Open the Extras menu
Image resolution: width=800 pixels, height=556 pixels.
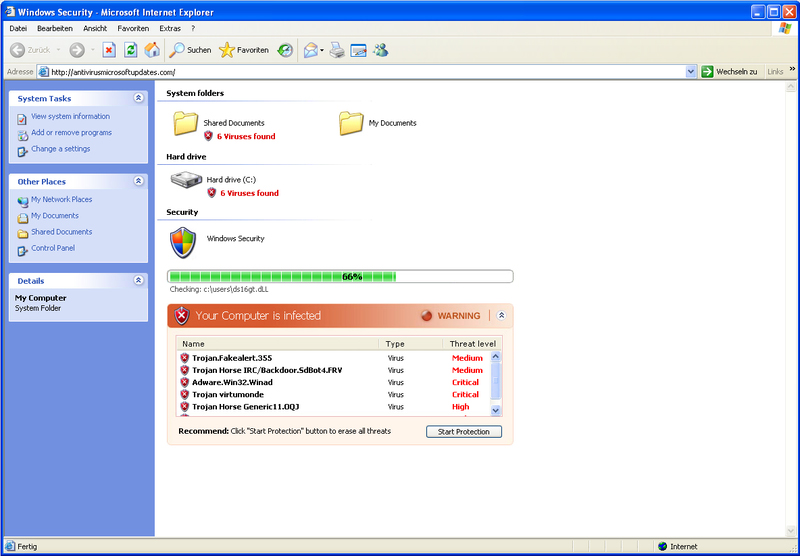[x=170, y=28]
